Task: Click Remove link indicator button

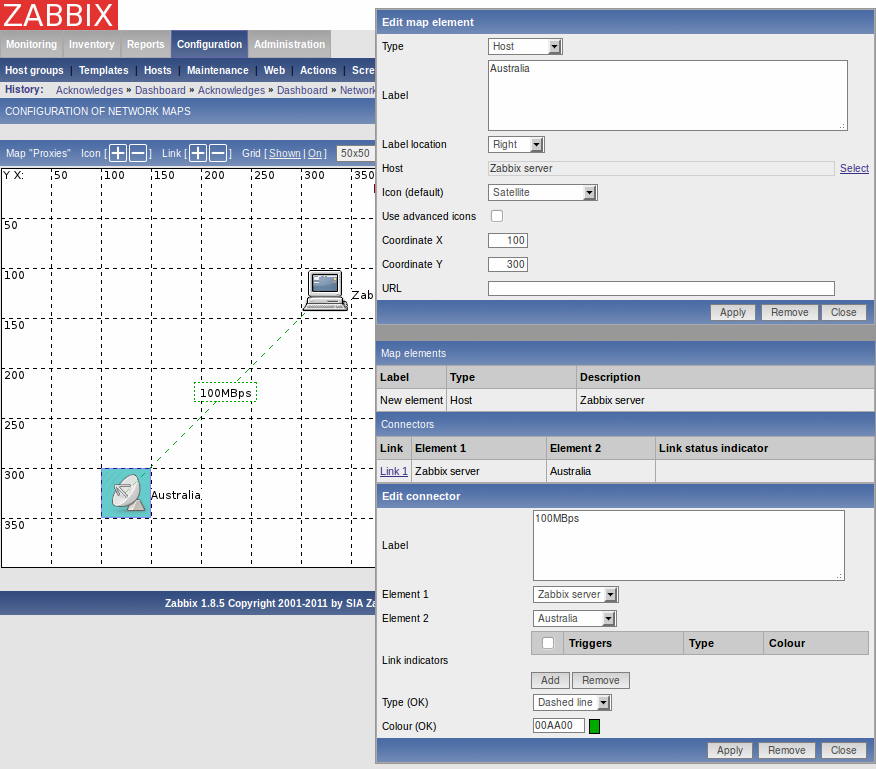Action: click(x=601, y=680)
